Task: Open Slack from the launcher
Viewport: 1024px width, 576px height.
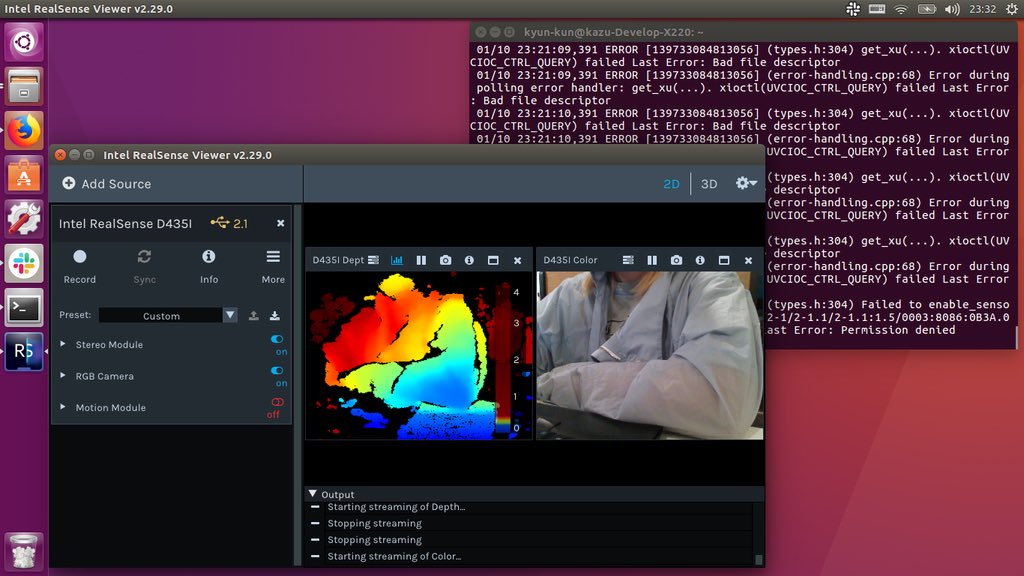Action: tap(24, 263)
